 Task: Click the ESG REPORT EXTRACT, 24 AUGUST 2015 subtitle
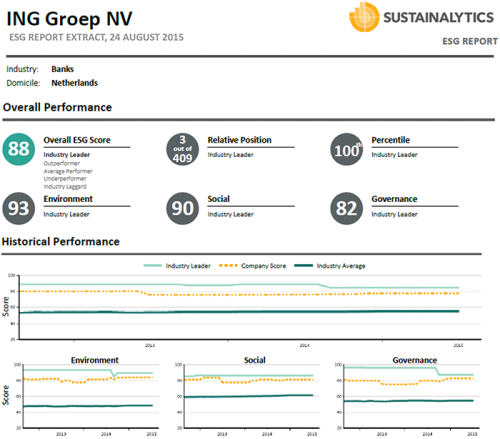(96, 37)
